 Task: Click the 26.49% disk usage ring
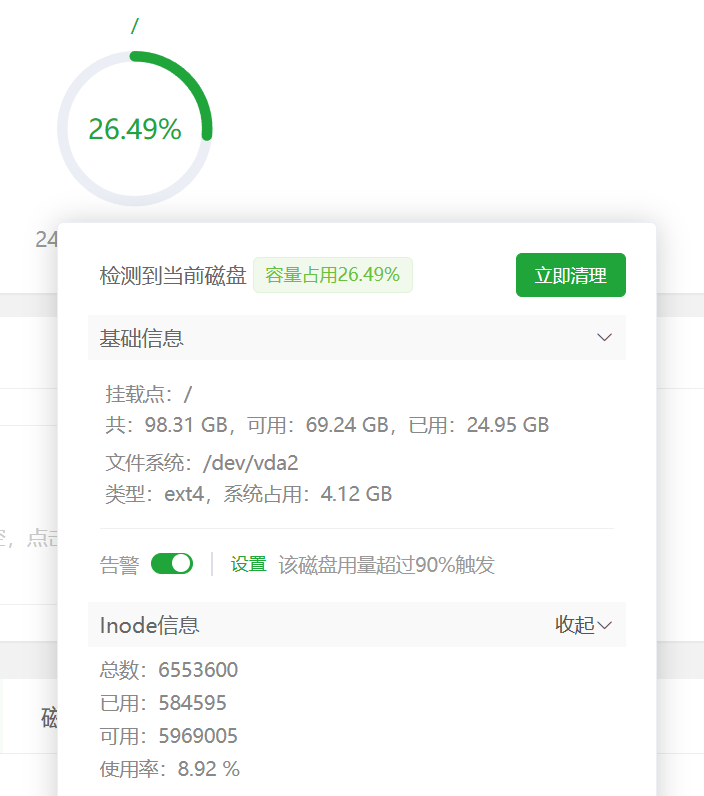135,128
